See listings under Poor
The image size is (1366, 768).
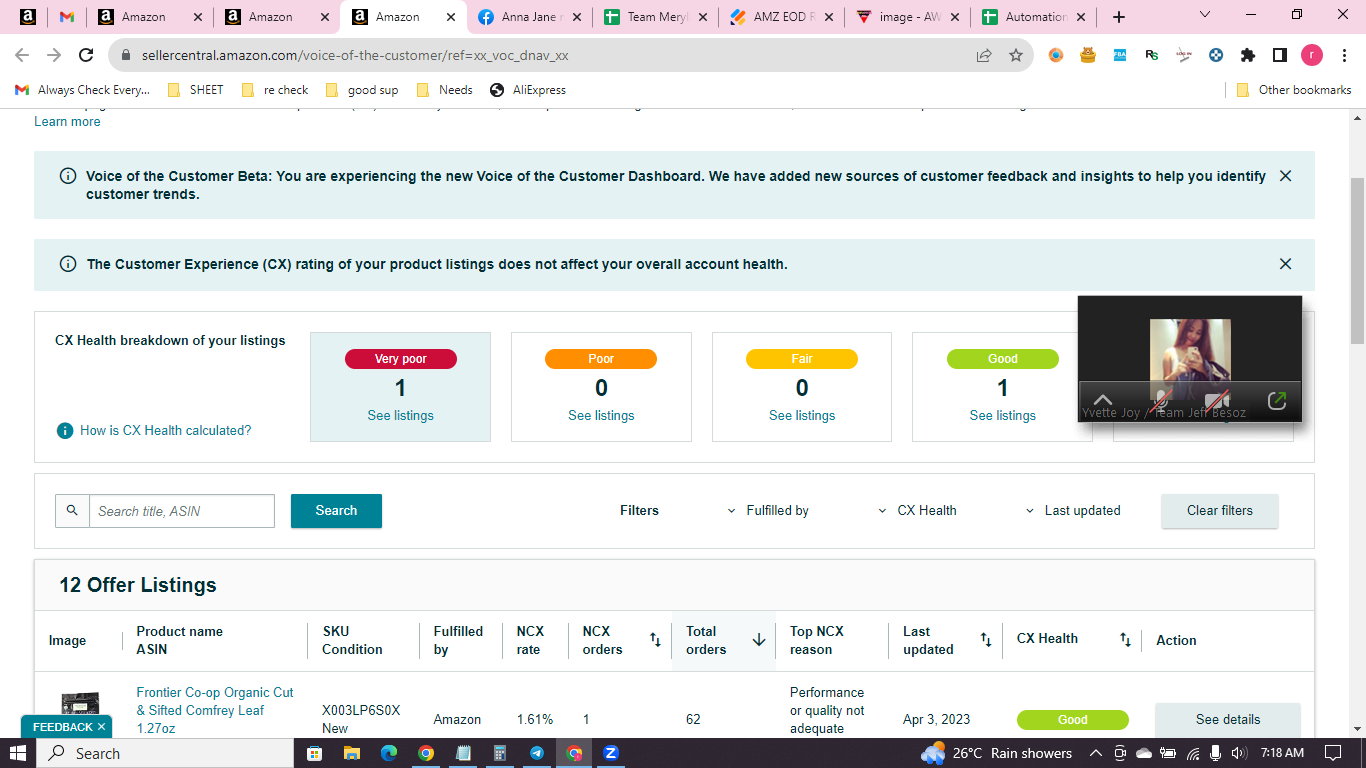click(601, 415)
